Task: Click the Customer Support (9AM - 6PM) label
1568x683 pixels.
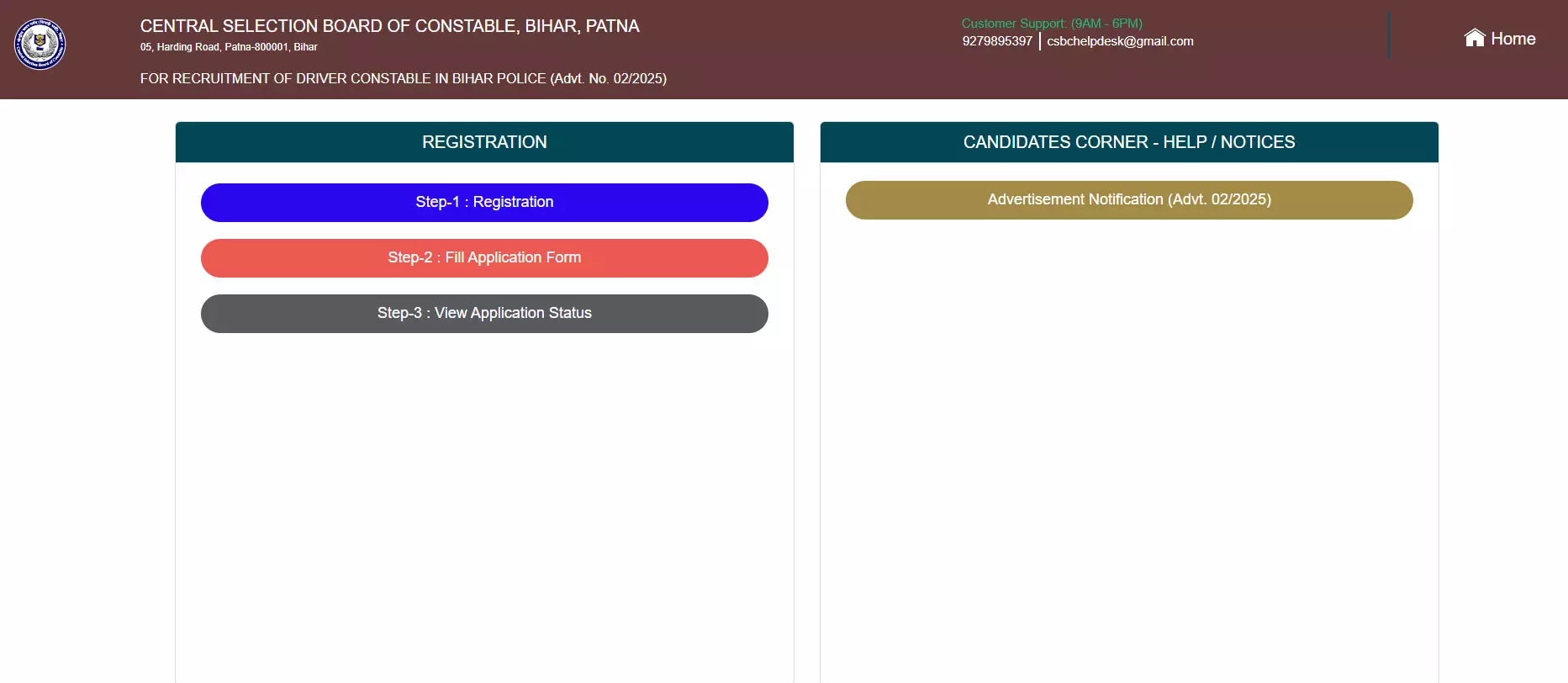Action: click(1052, 24)
